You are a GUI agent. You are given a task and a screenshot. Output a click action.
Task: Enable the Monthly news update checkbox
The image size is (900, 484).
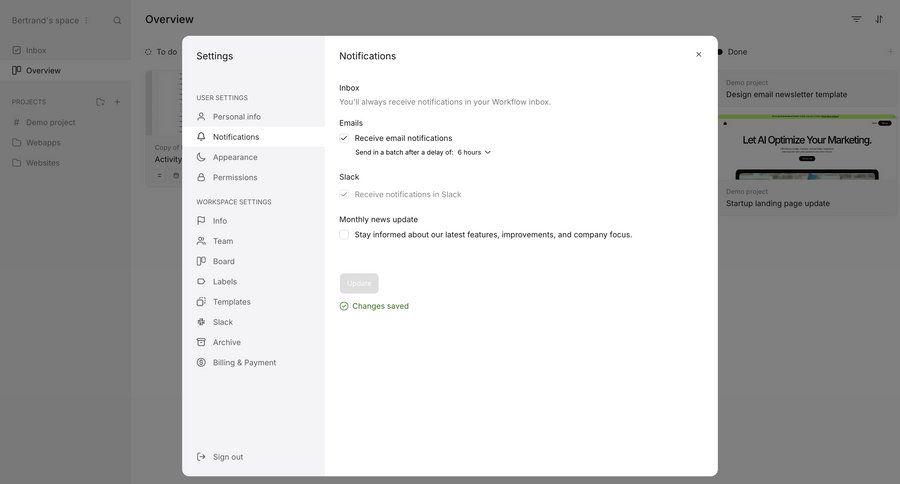[x=344, y=235]
